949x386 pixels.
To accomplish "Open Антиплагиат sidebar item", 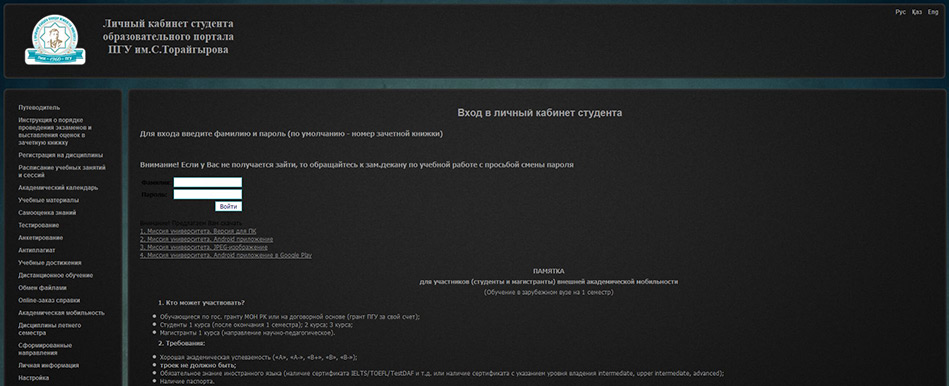I will (x=36, y=250).
